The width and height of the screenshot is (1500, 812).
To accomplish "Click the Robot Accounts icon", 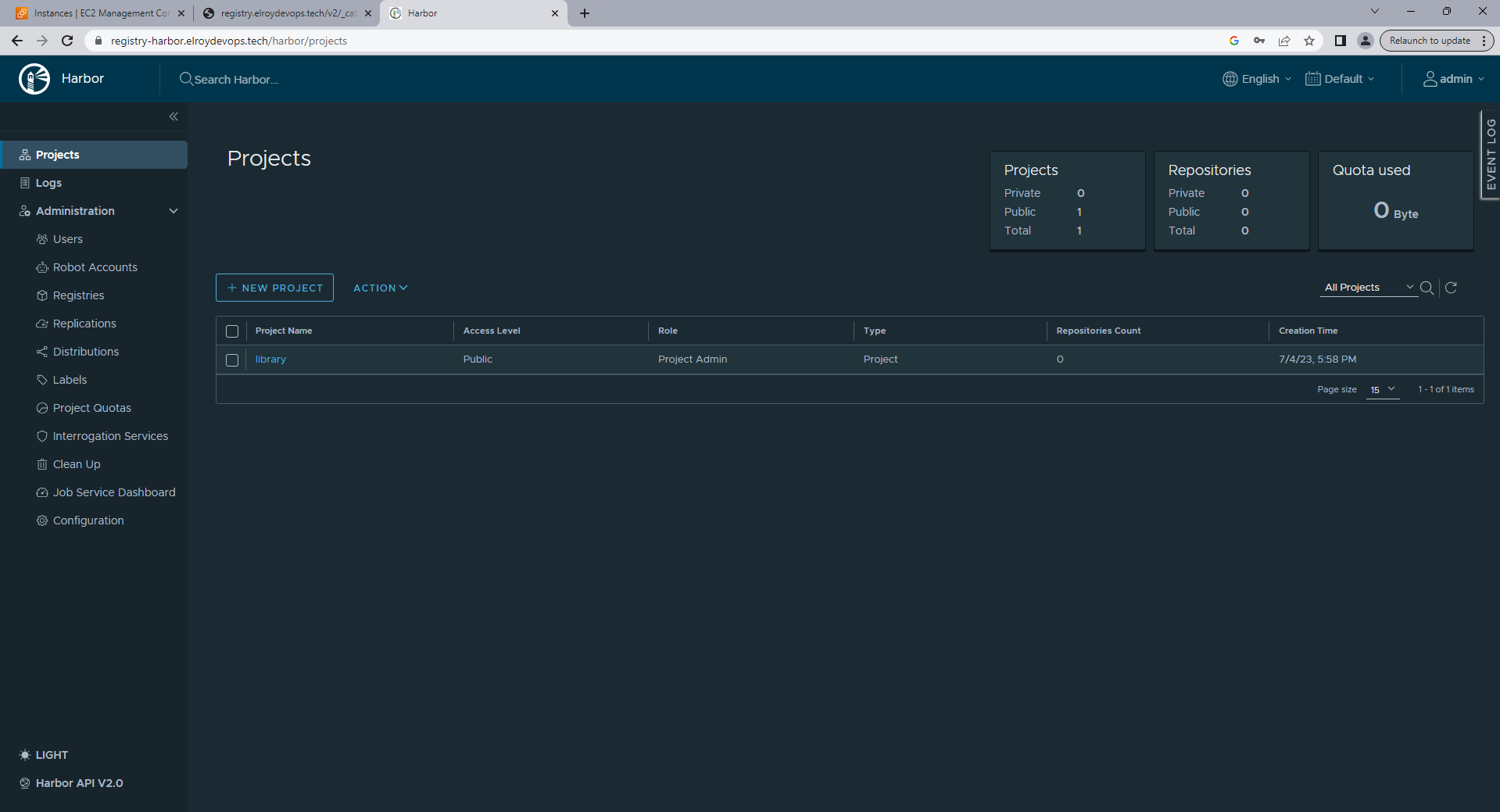I will pyautogui.click(x=42, y=267).
